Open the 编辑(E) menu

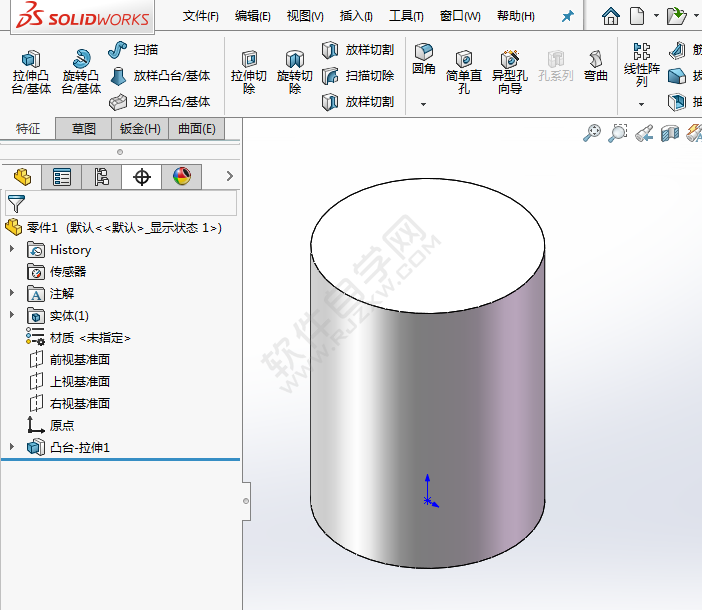(x=253, y=16)
